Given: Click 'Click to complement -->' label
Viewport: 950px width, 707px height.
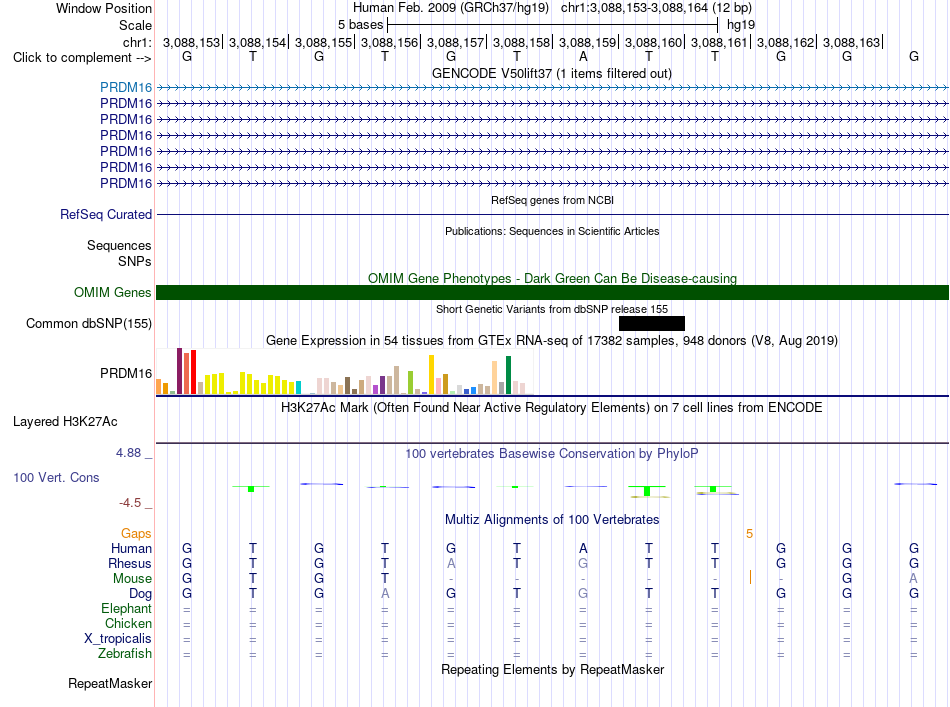Looking at the screenshot, I should 82,58.
